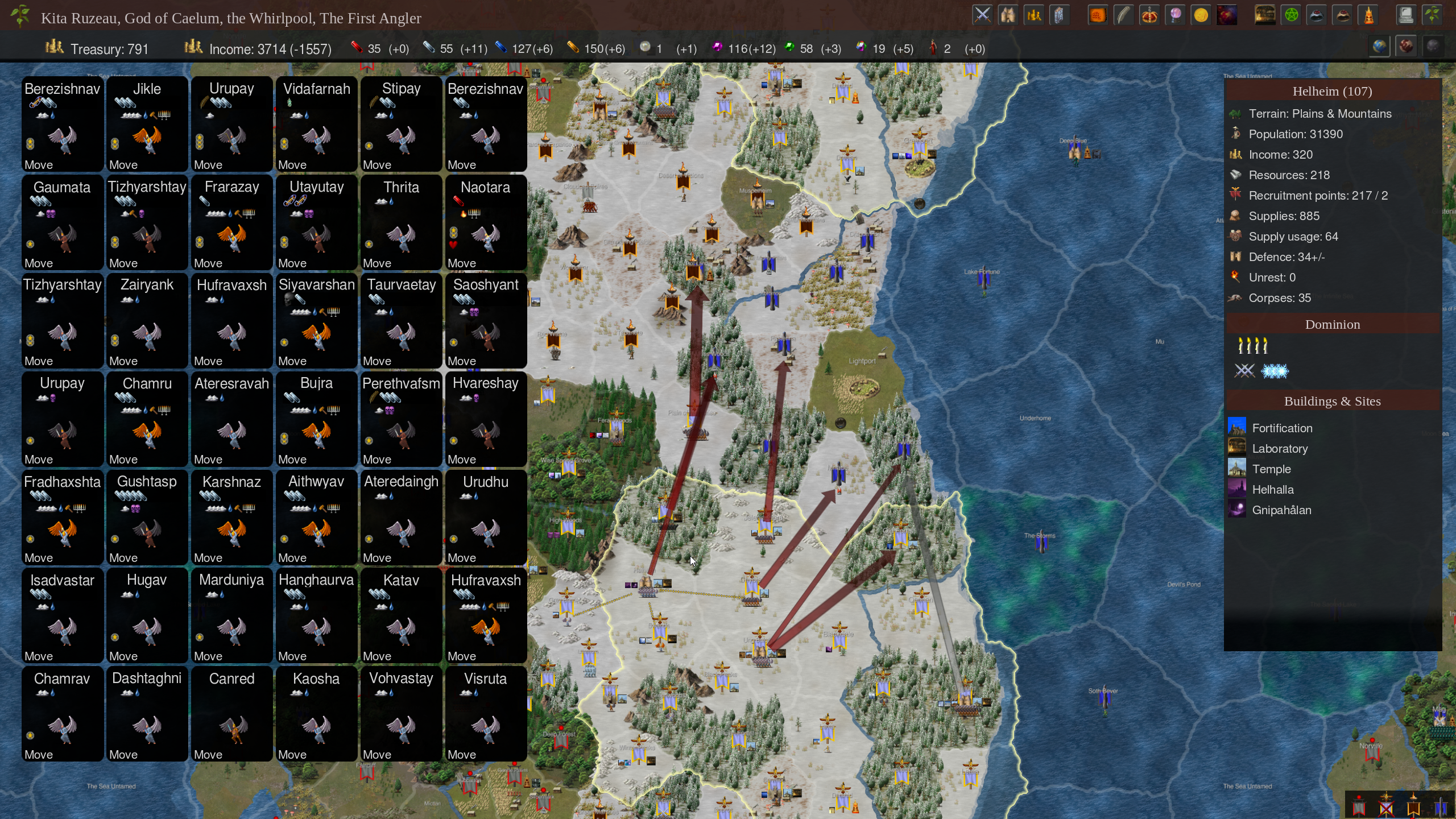Open the feather quill icon
Viewport: 1456px width, 819px height.
point(1123,15)
